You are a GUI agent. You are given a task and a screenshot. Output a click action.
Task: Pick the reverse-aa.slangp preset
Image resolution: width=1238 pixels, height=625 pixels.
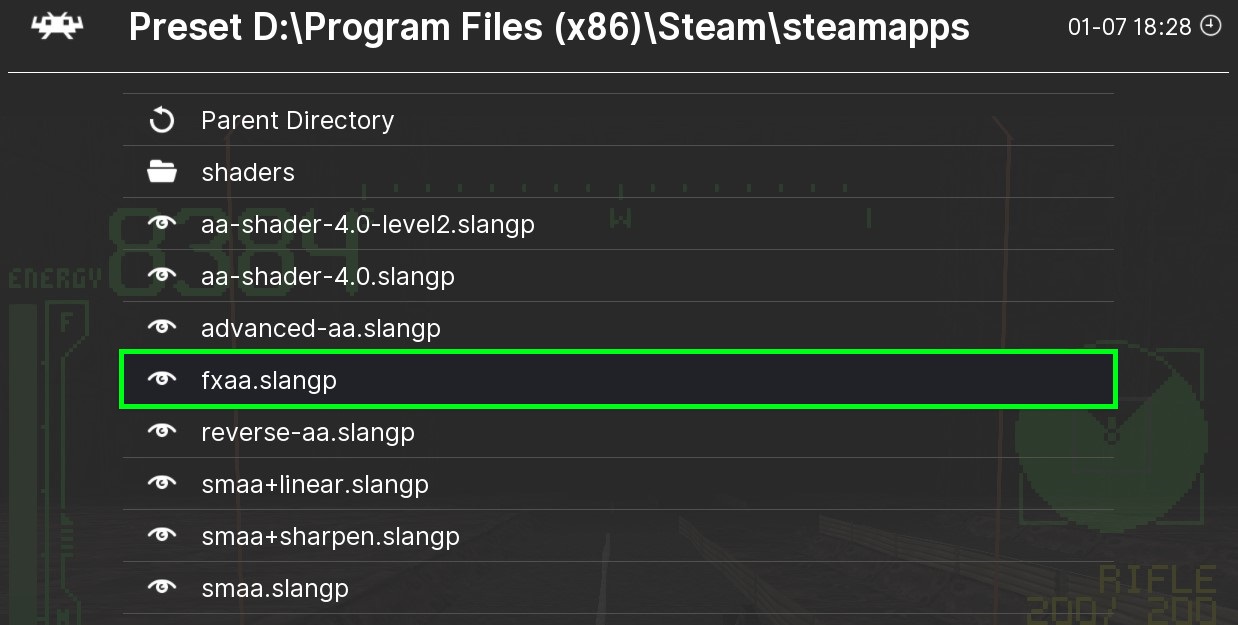[307, 432]
